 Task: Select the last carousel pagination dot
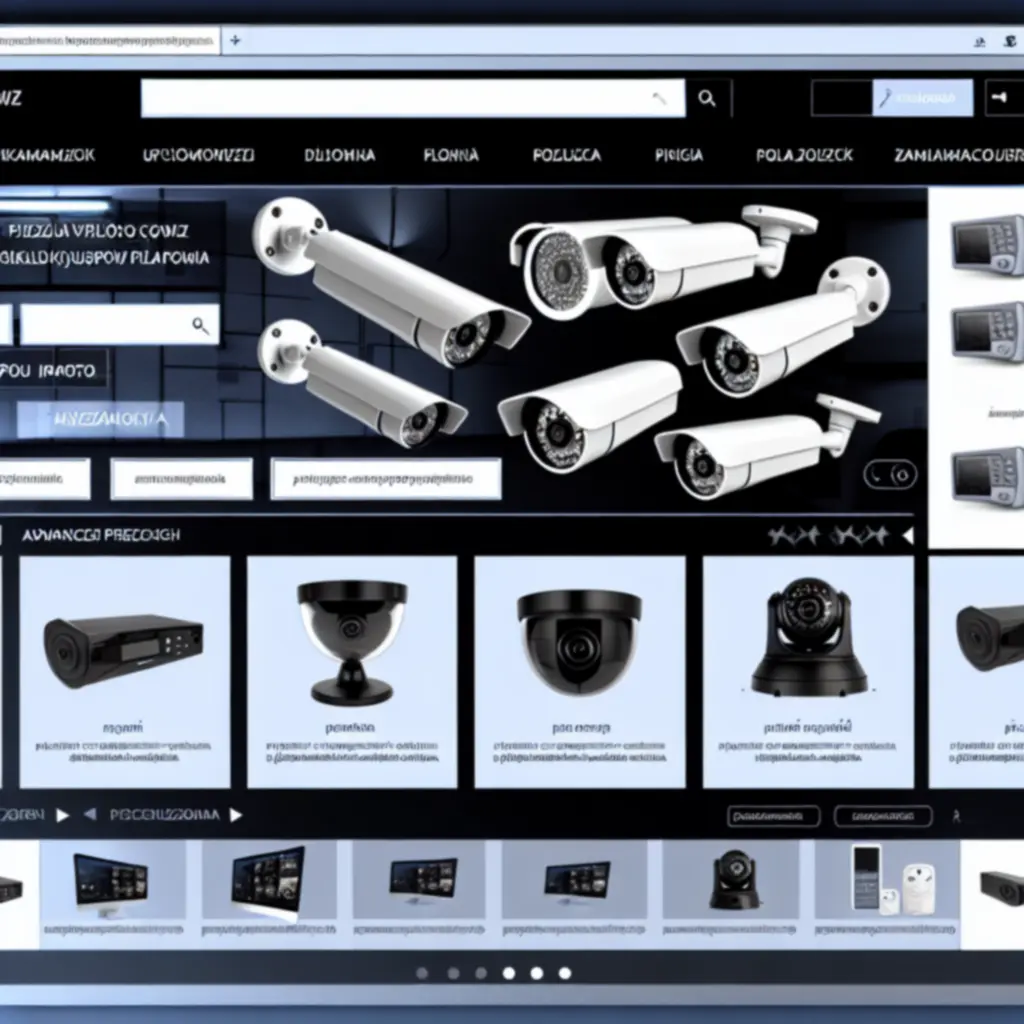(565, 972)
